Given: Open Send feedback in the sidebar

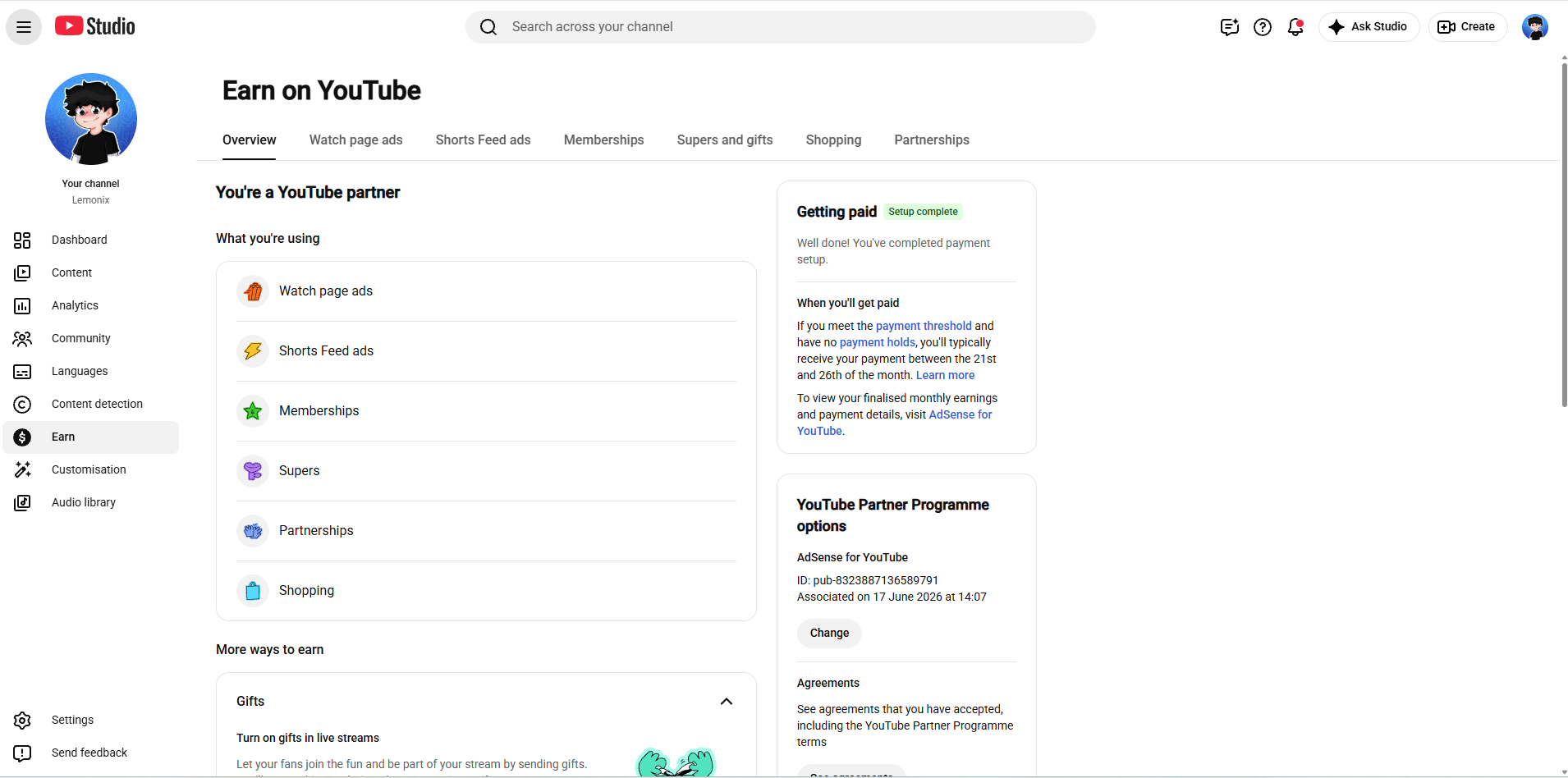Looking at the screenshot, I should pos(89,753).
